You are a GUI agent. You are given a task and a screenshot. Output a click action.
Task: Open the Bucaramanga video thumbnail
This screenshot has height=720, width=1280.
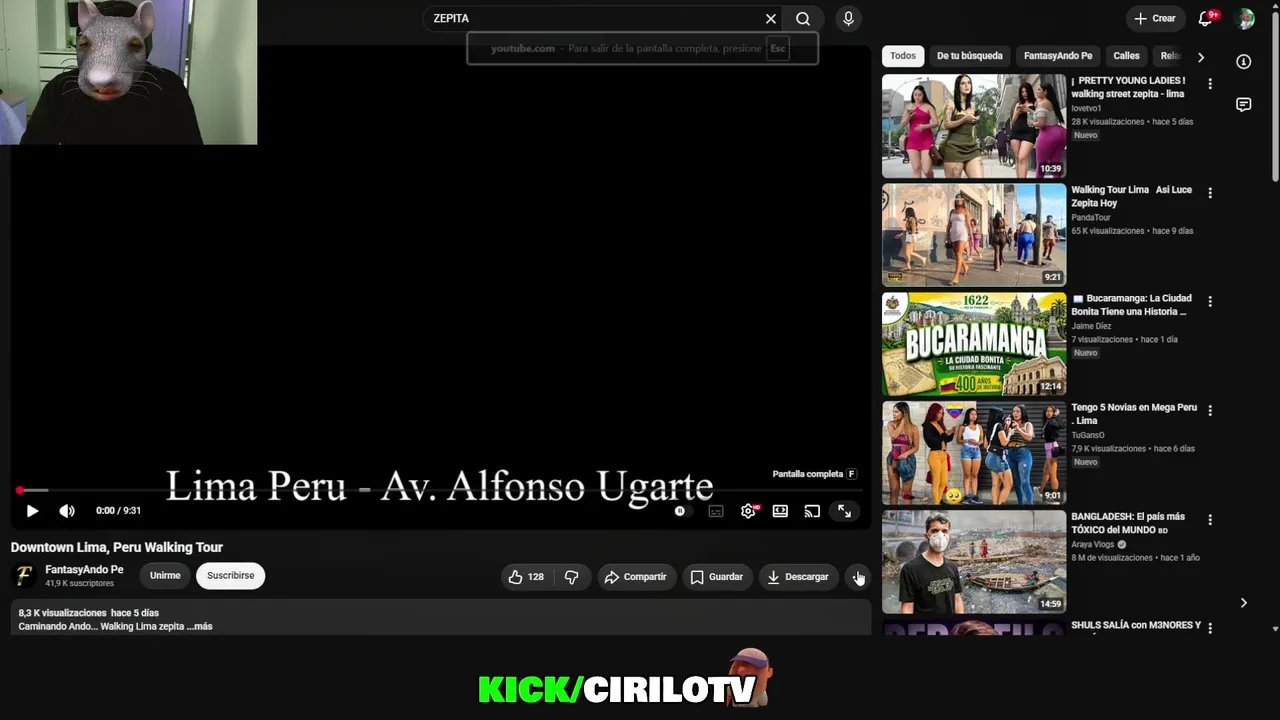[974, 344]
